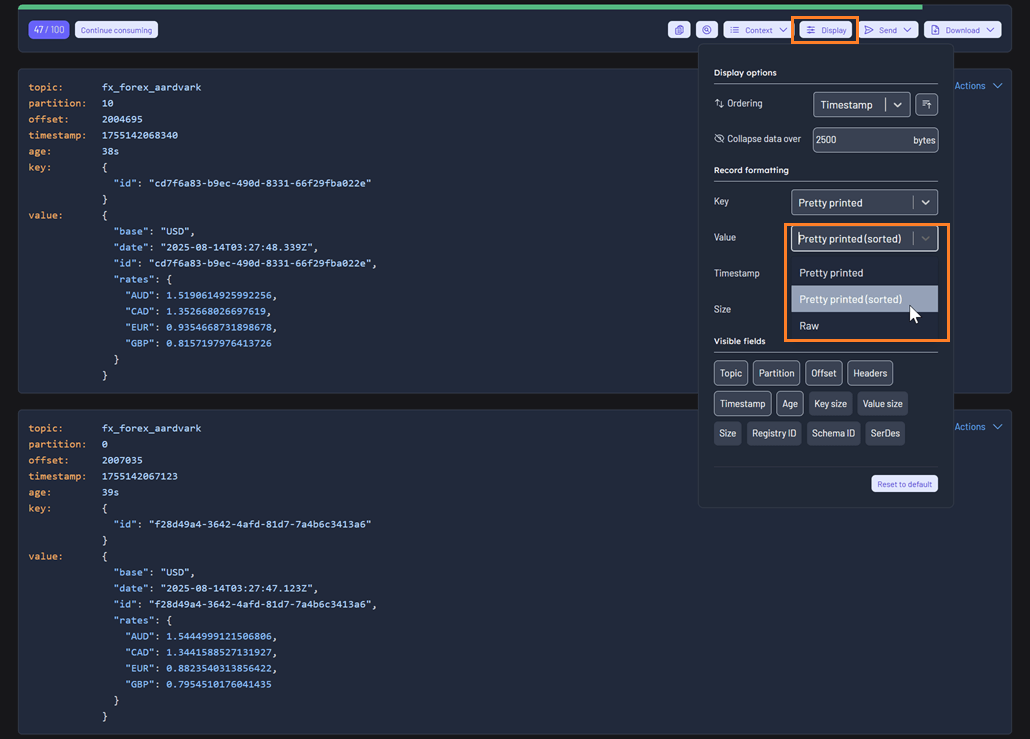The width and height of the screenshot is (1030, 739).
Task: Toggle the Topic visible field
Action: 731,373
